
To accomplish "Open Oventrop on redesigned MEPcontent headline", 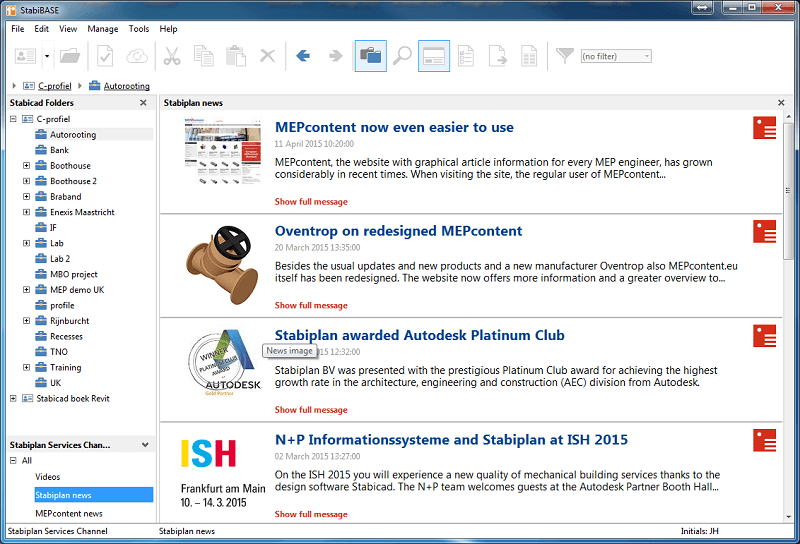I will [x=398, y=231].
